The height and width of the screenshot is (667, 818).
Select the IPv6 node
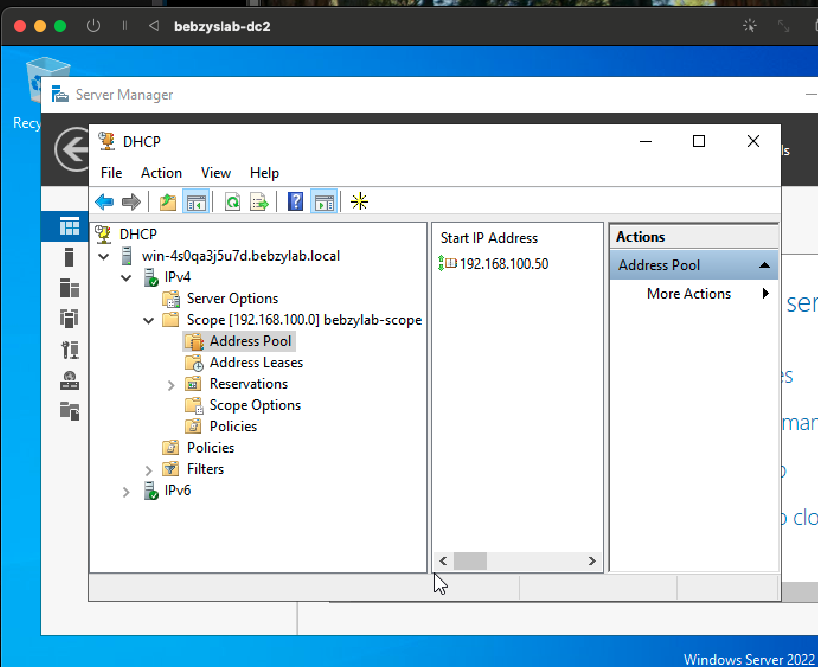177,490
